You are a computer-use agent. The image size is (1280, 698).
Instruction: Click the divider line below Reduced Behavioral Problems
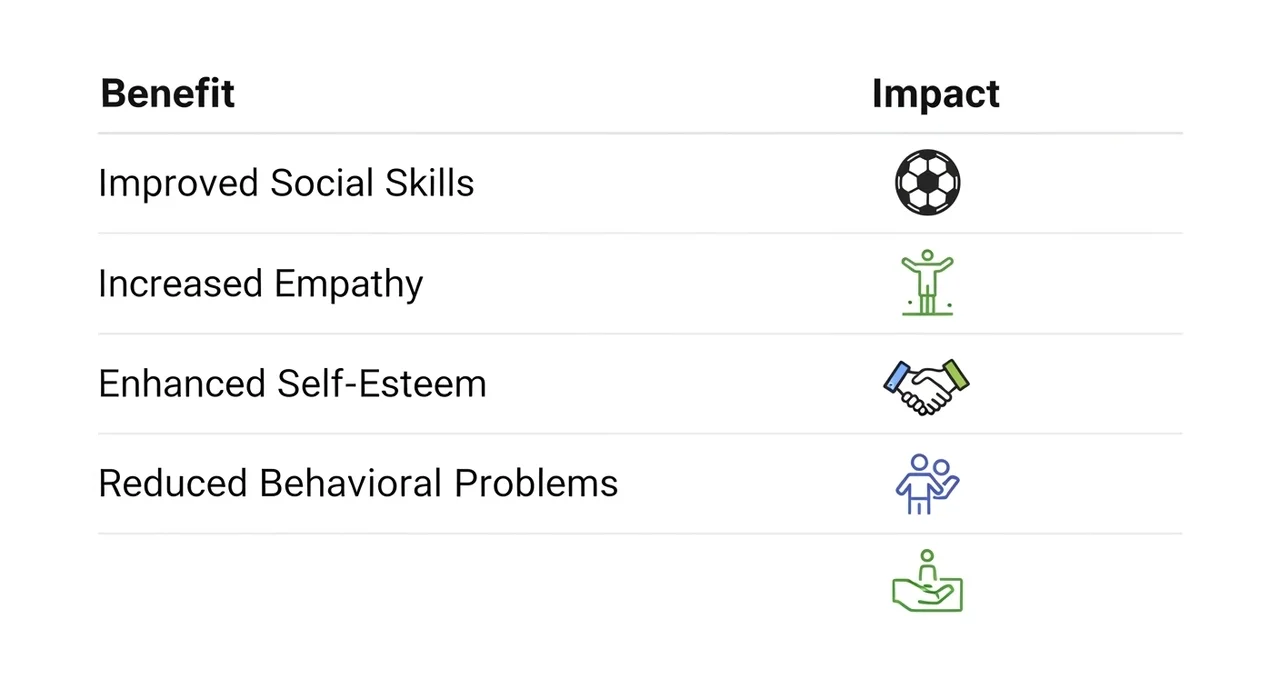click(x=640, y=533)
